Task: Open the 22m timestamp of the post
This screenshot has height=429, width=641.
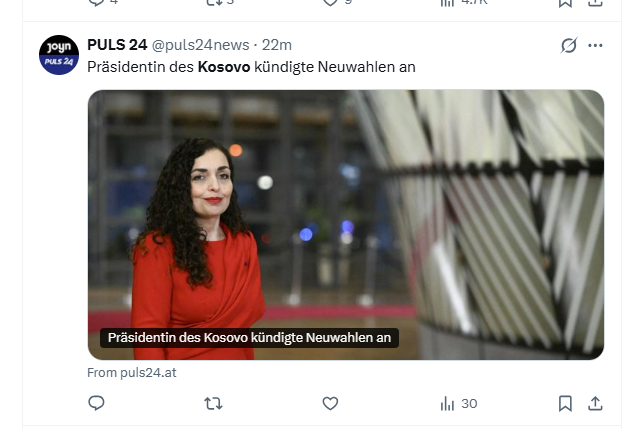Action: tap(277, 45)
